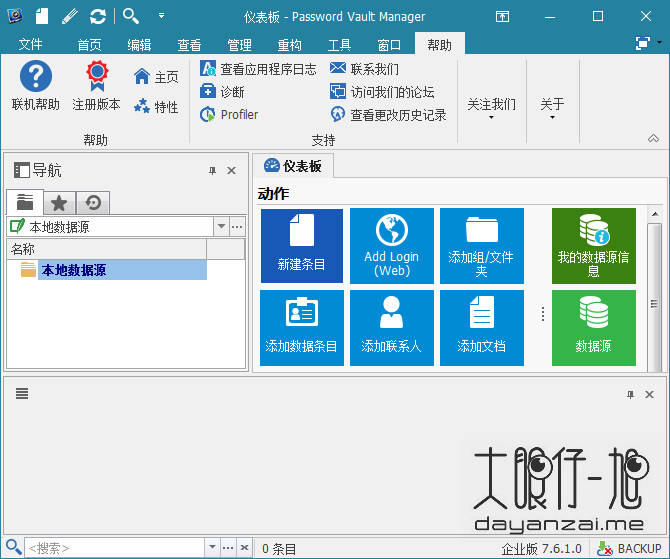
Task: Switch to the 工具 ribbon tab
Action: (339, 44)
